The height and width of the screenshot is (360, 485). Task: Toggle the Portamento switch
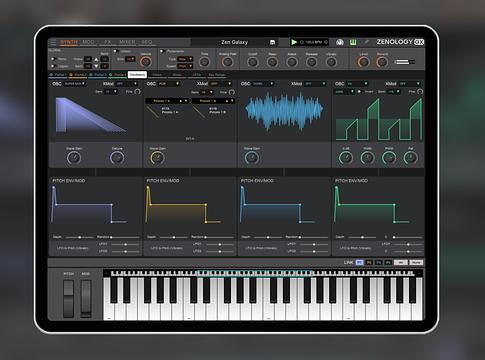162,51
